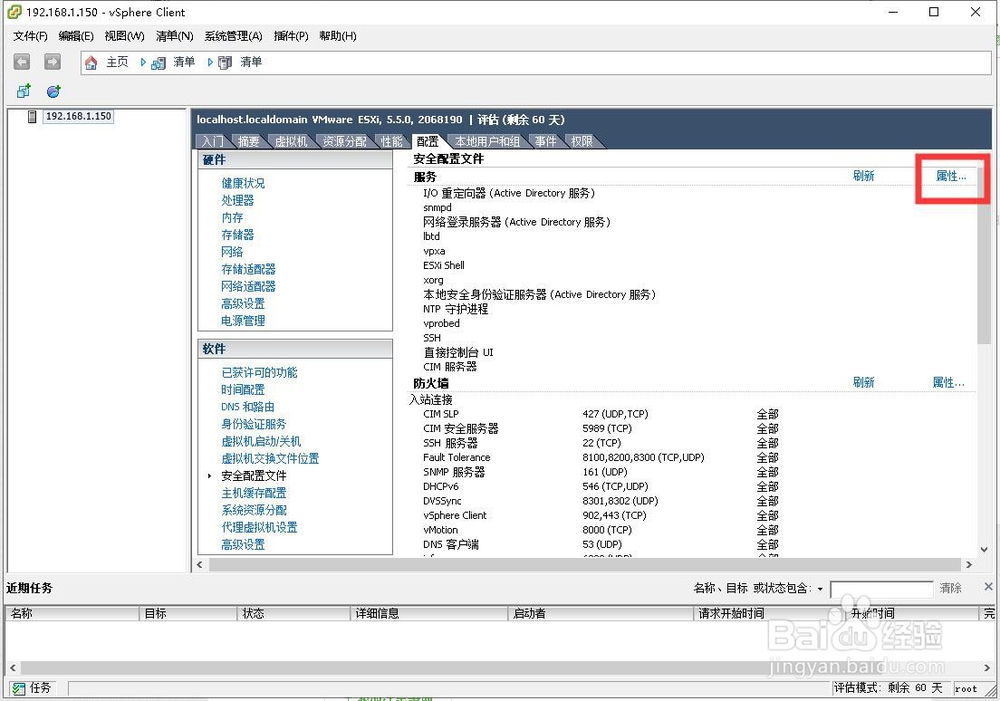The height and width of the screenshot is (701, 1000).
Task: Switch to the 入门 tab
Action: (x=213, y=142)
